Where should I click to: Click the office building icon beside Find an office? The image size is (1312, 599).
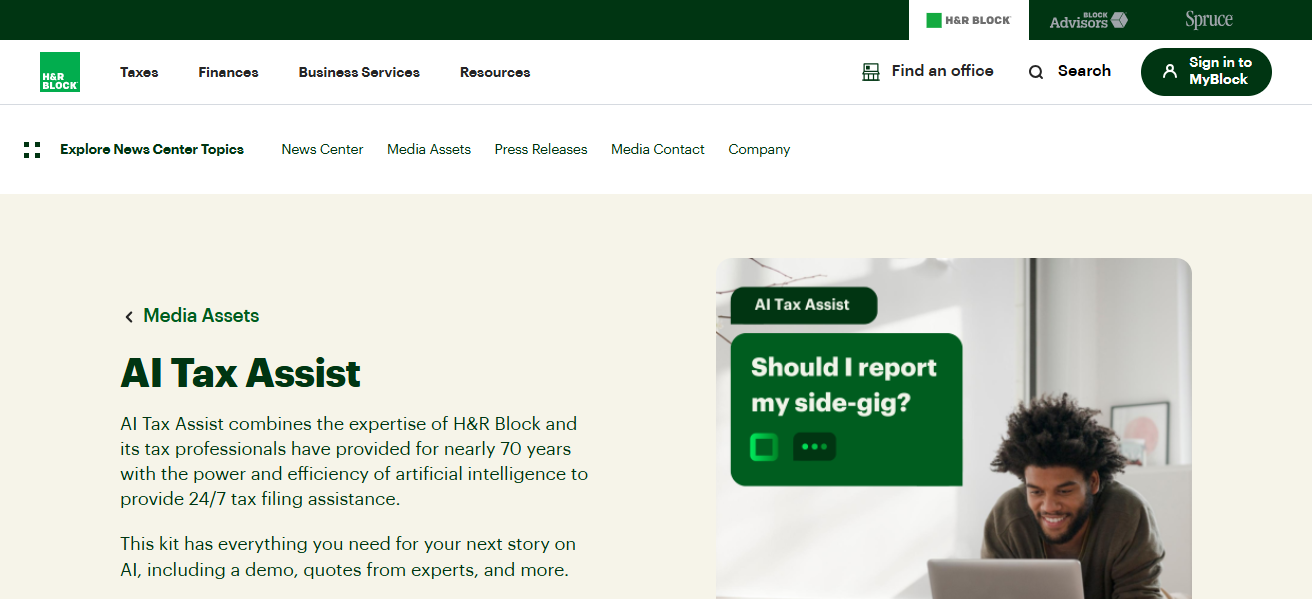[869, 71]
